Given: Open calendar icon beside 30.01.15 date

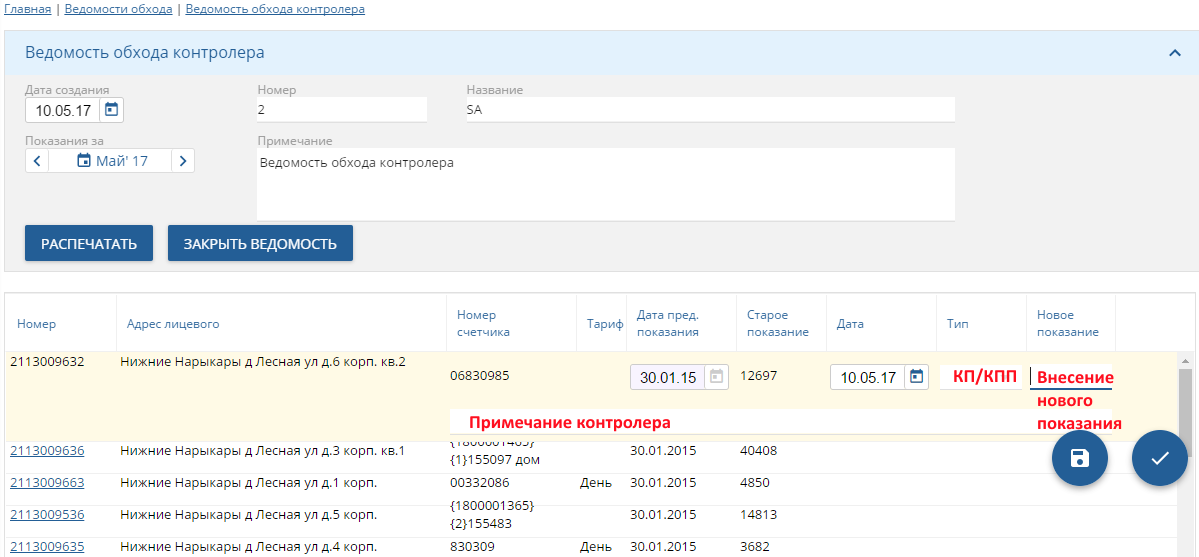Looking at the screenshot, I should coord(716,376).
